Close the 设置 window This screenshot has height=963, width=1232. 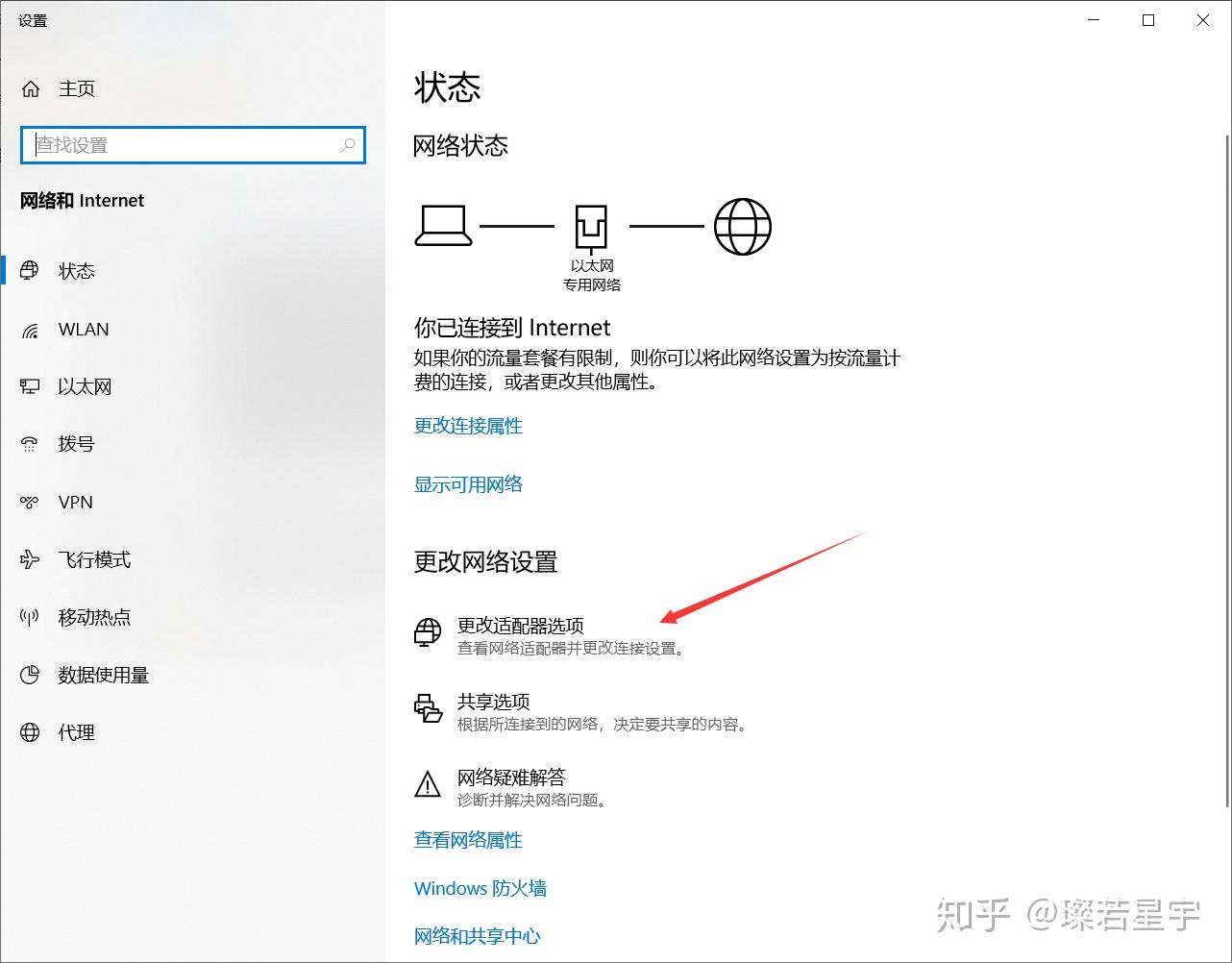[x=1203, y=20]
